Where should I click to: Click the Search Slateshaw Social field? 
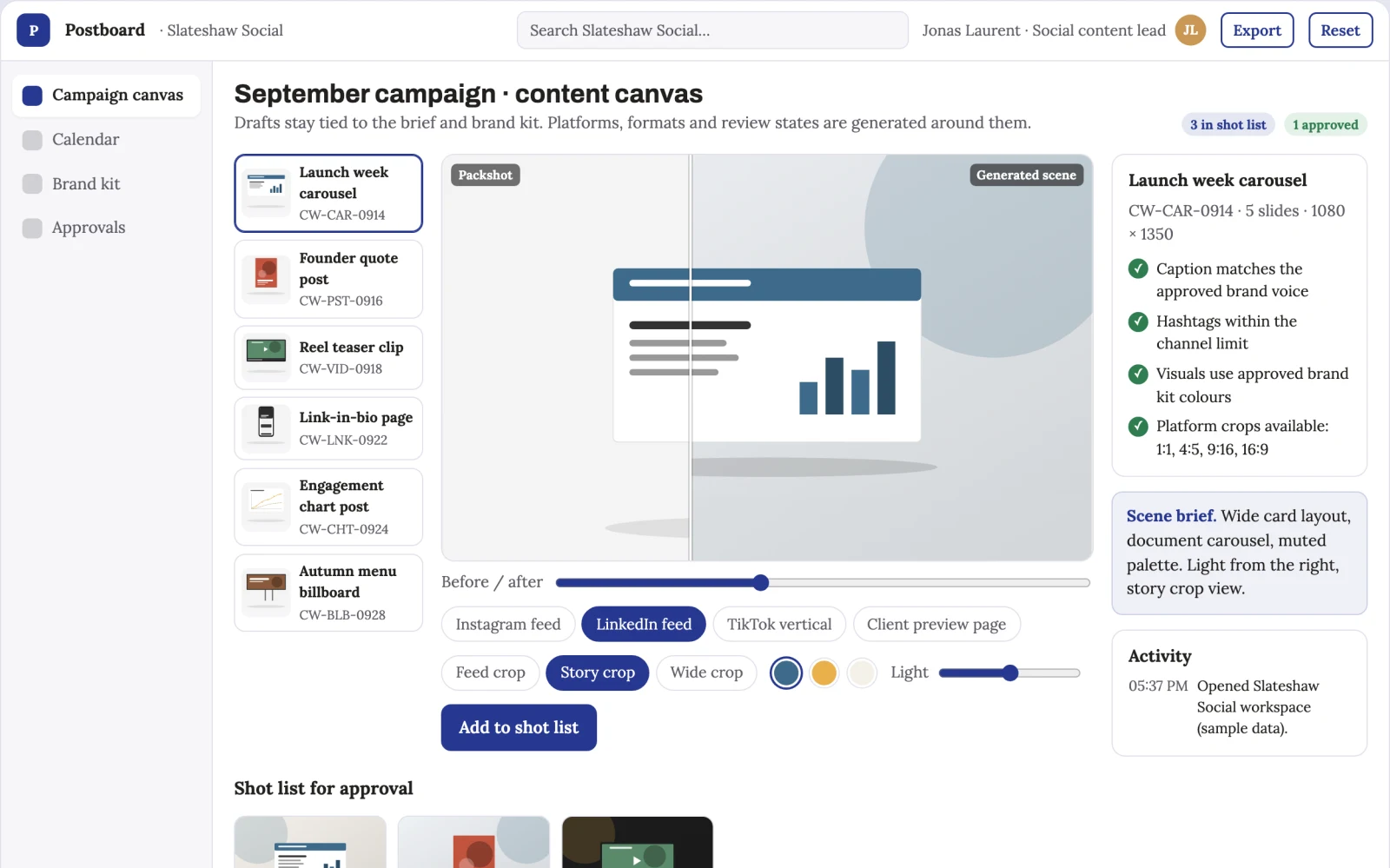tap(712, 30)
